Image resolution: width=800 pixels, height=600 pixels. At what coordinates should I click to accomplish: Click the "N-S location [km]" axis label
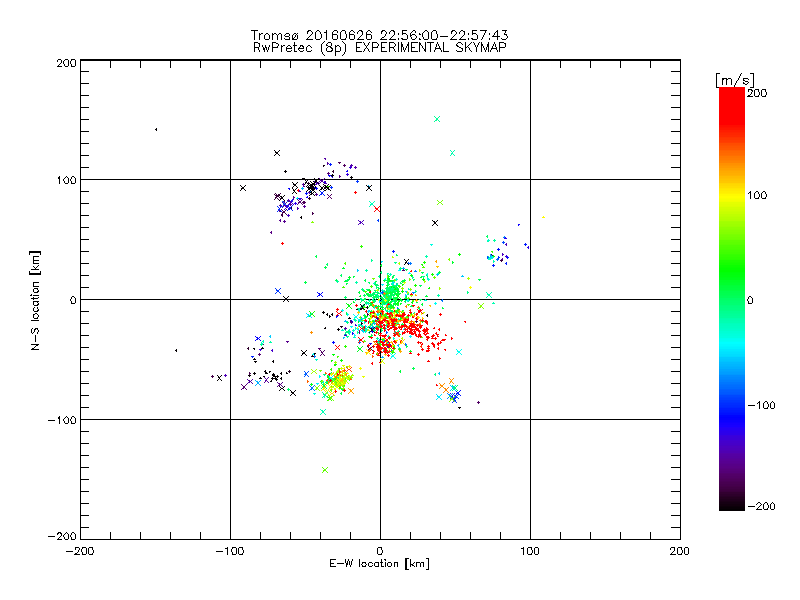(x=35, y=300)
